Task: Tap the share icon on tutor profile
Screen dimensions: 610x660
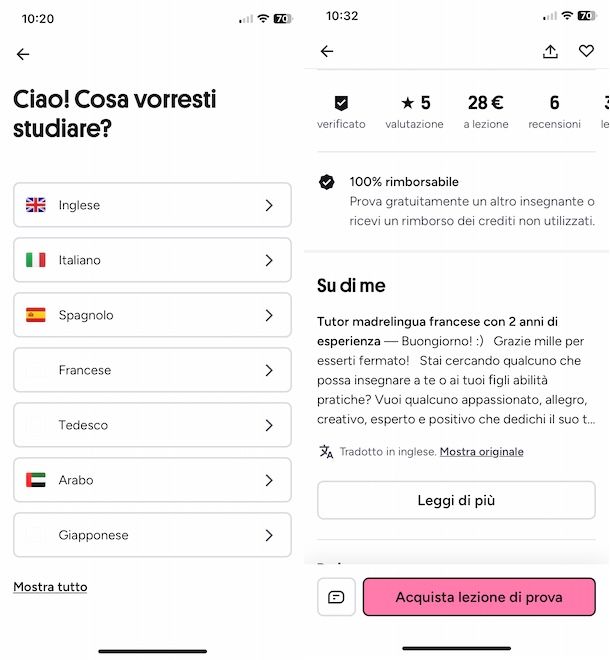Action: click(550, 51)
